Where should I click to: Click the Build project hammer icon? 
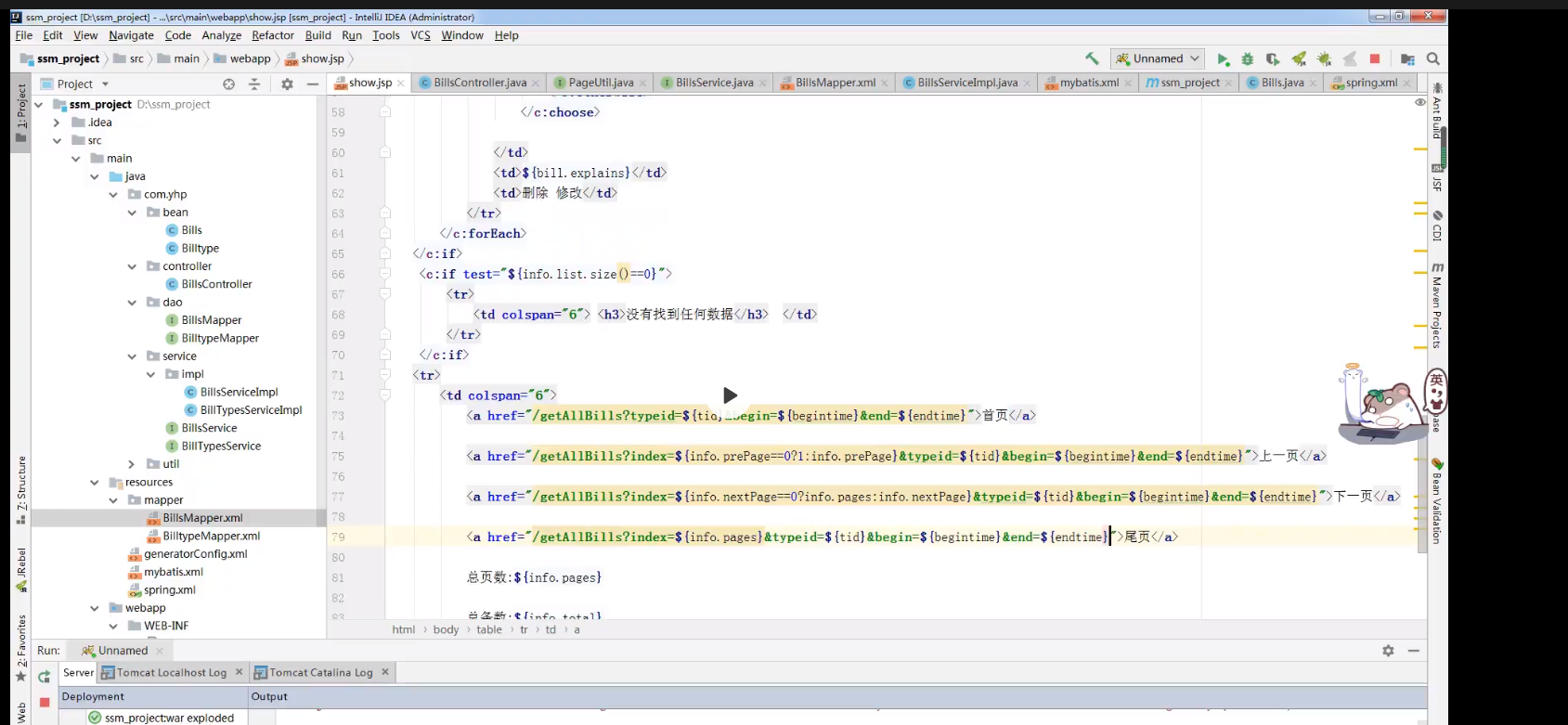pyautogui.click(x=1092, y=58)
